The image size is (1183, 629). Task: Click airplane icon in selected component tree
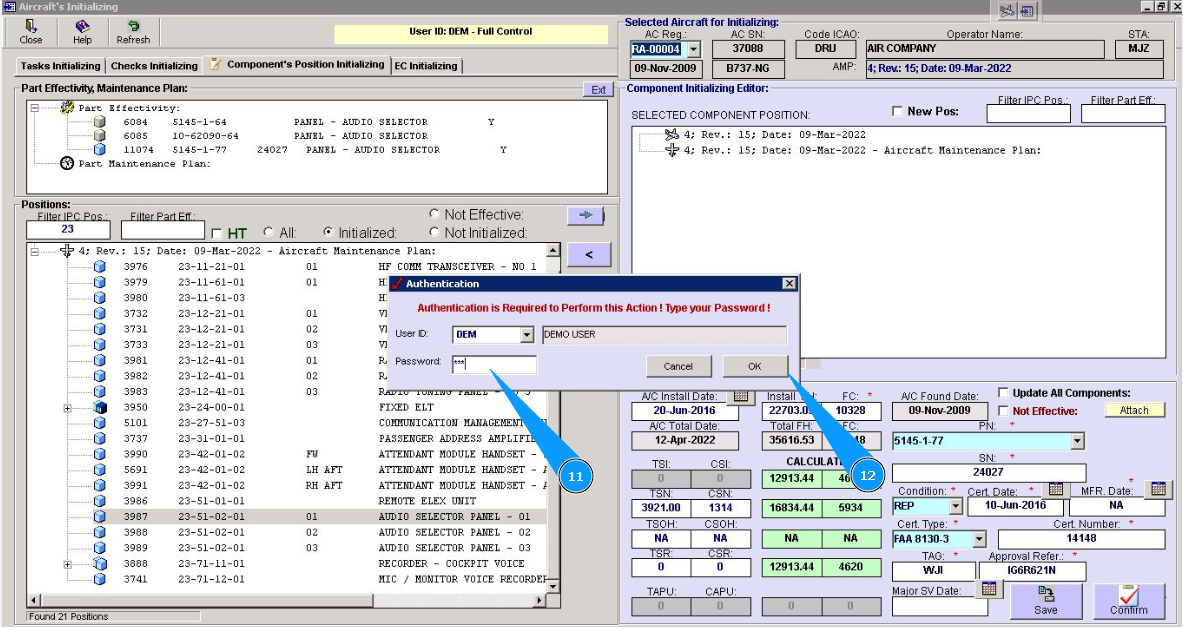[x=671, y=134]
